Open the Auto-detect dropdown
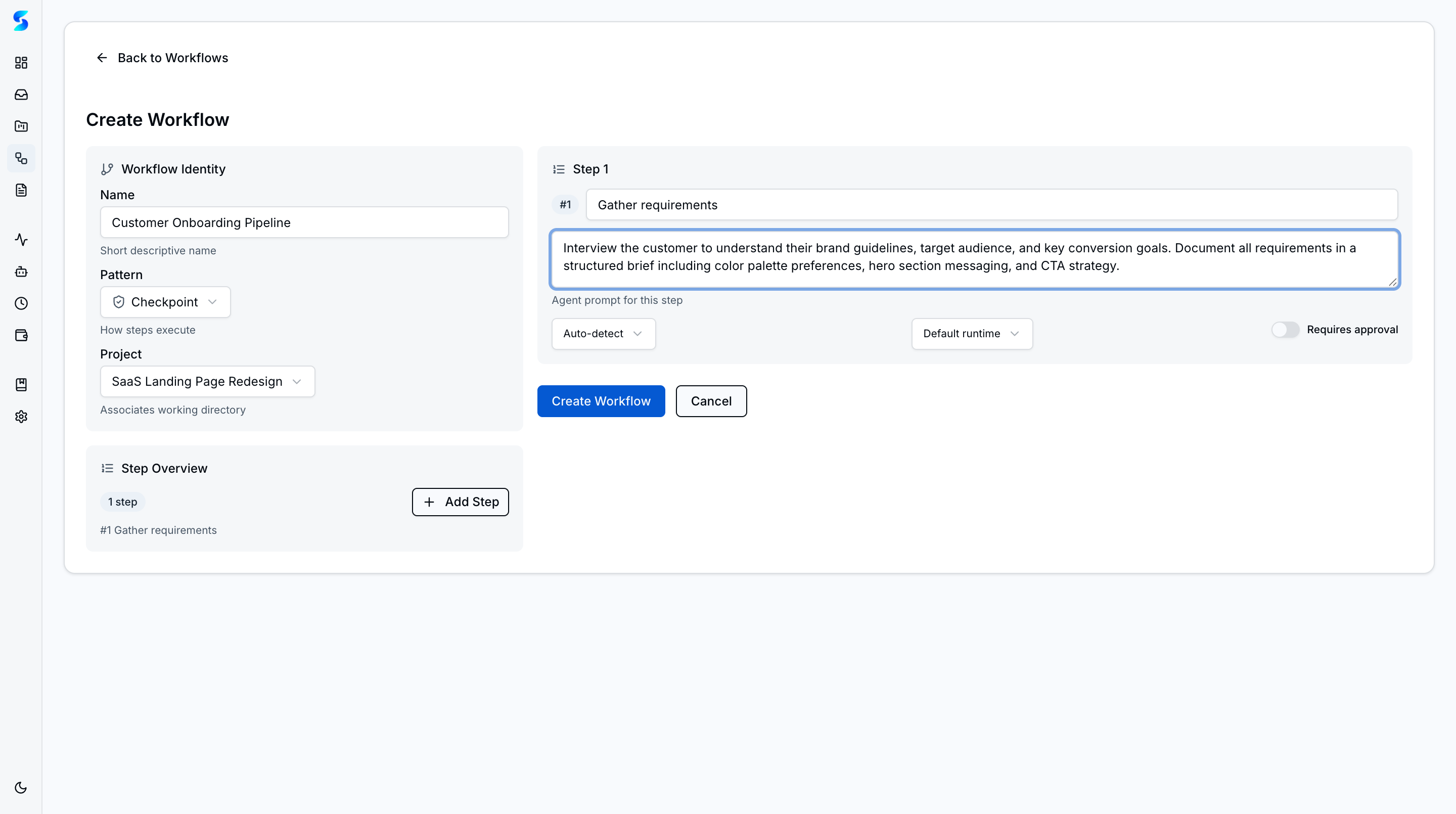Viewport: 1456px width, 814px height. [603, 334]
